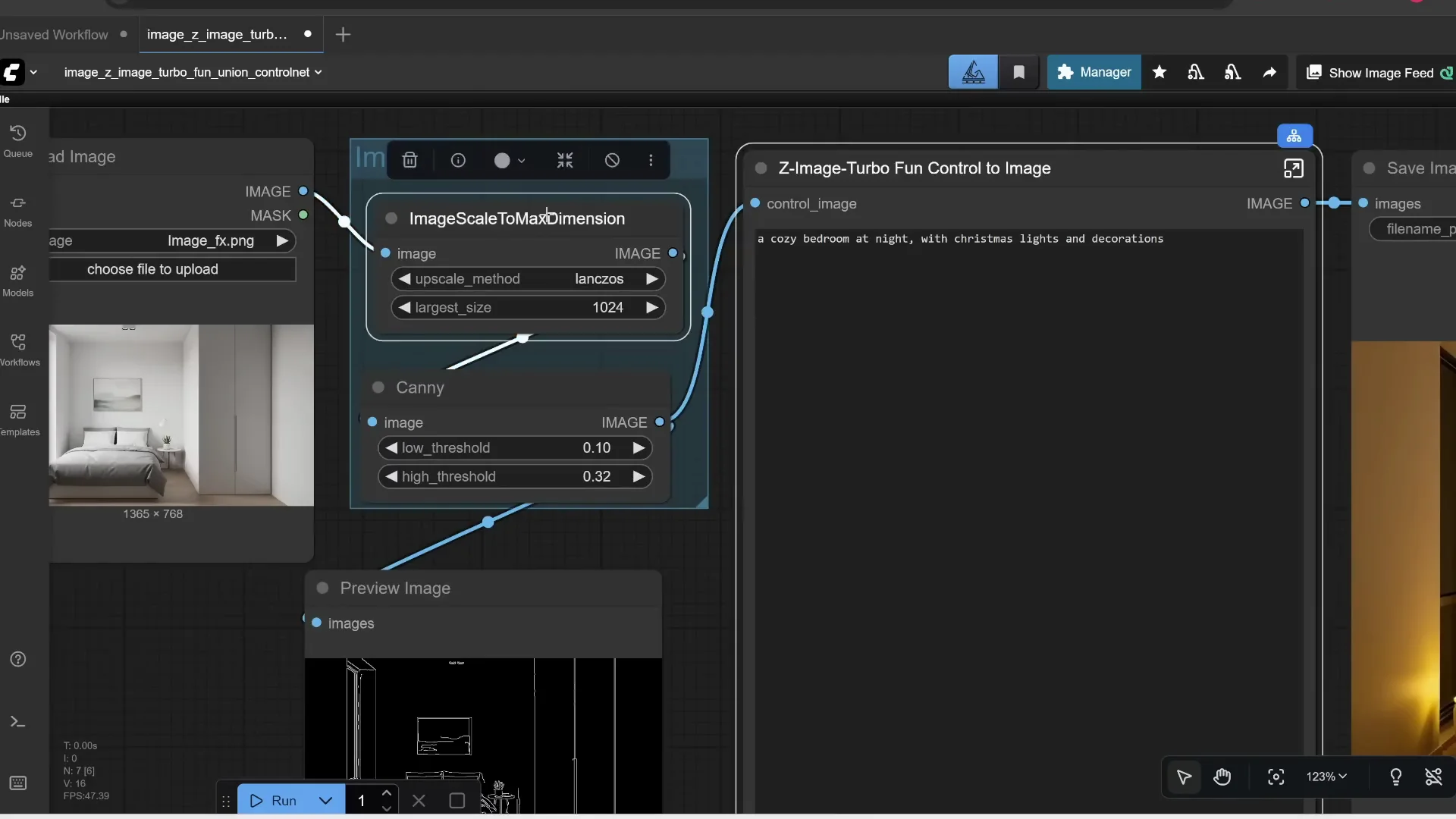The width and height of the screenshot is (1456, 819).
Task: Open the node color swatch picker
Action: [x=504, y=160]
